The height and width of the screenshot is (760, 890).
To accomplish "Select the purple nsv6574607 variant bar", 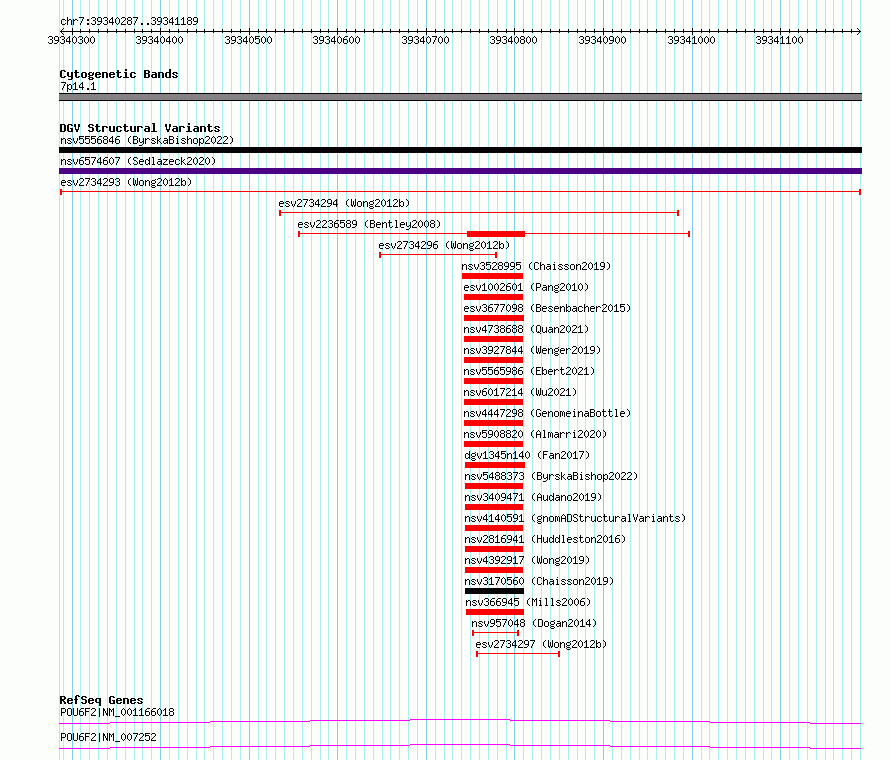I will [460, 171].
